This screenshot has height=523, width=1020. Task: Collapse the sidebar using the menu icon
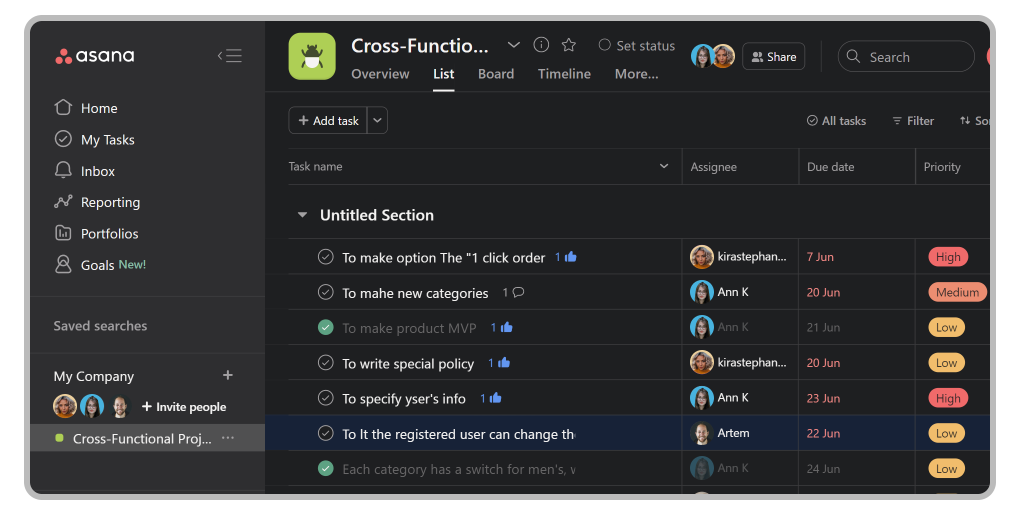(230, 56)
